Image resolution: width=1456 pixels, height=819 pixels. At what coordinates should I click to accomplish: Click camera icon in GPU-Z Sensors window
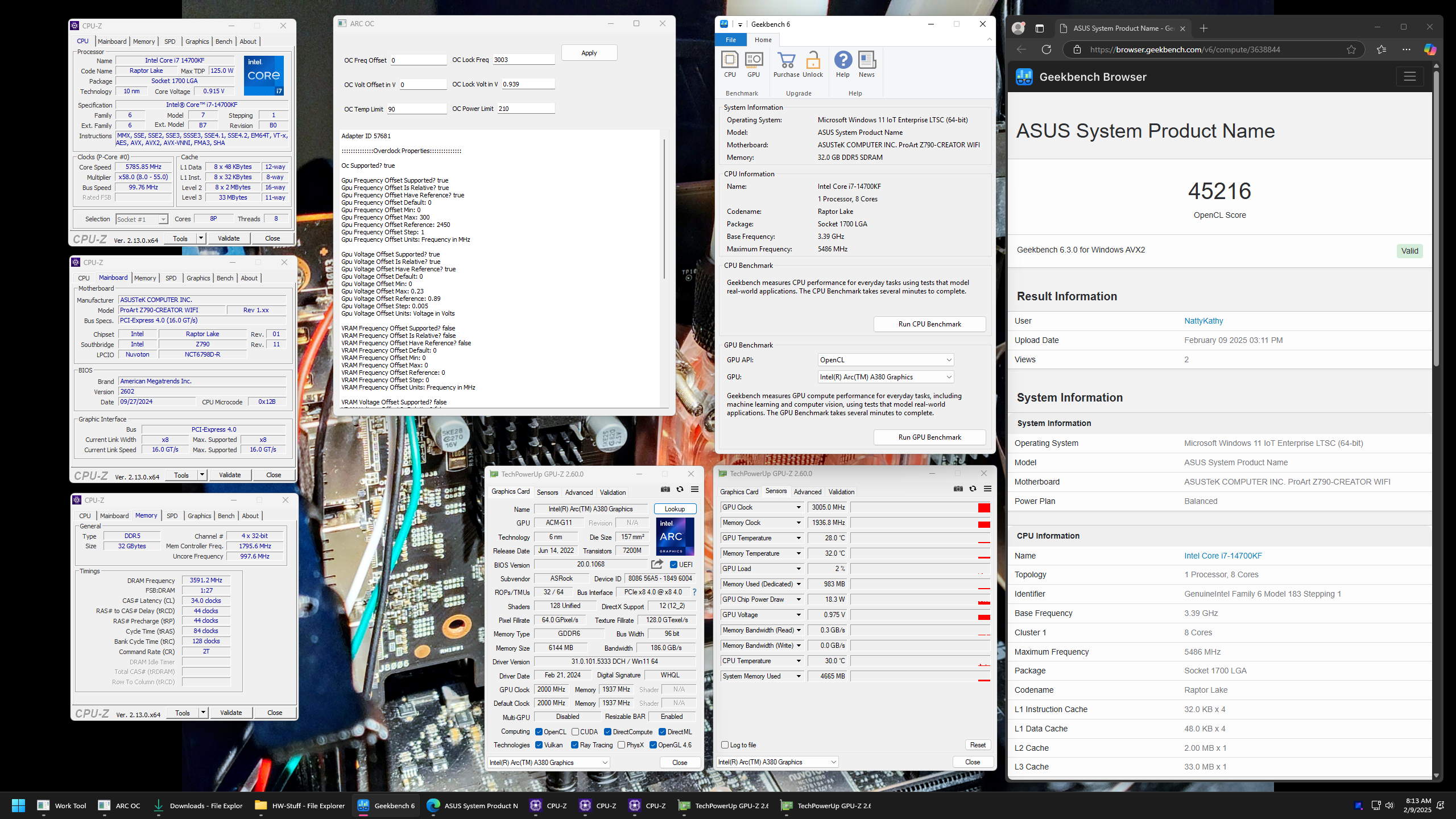958,489
